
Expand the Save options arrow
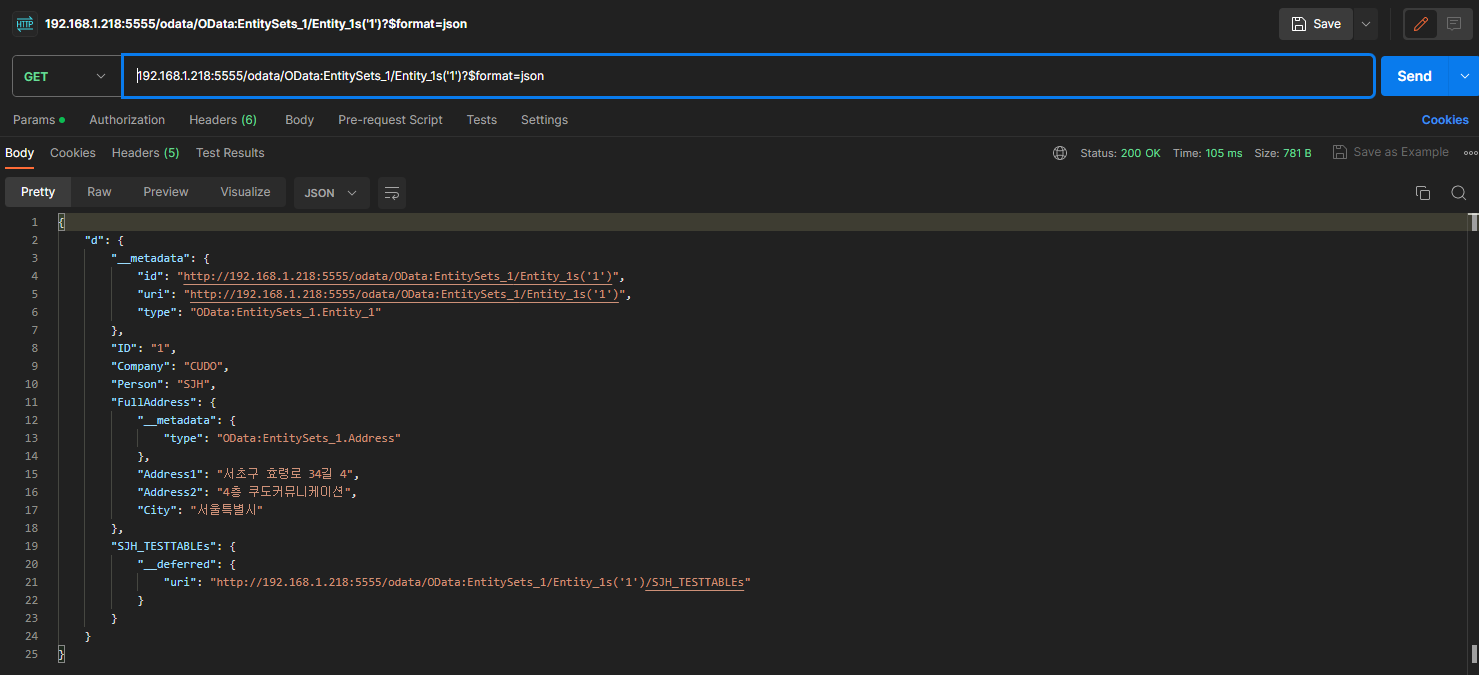[1366, 24]
